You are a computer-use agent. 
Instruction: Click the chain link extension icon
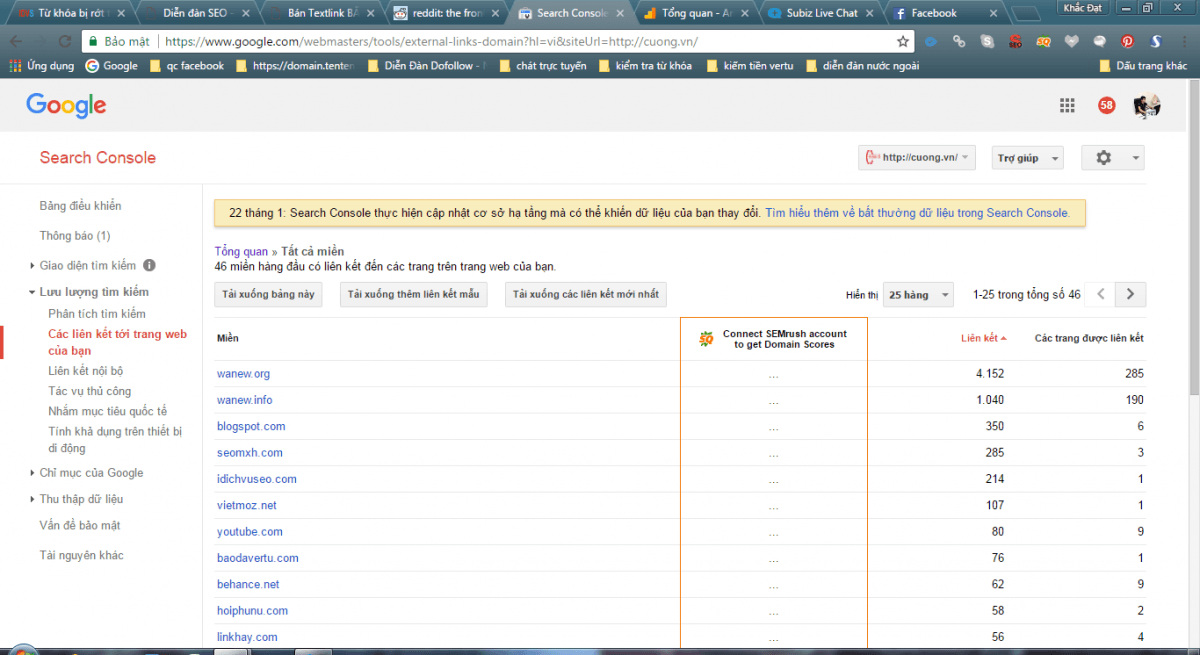[960, 42]
